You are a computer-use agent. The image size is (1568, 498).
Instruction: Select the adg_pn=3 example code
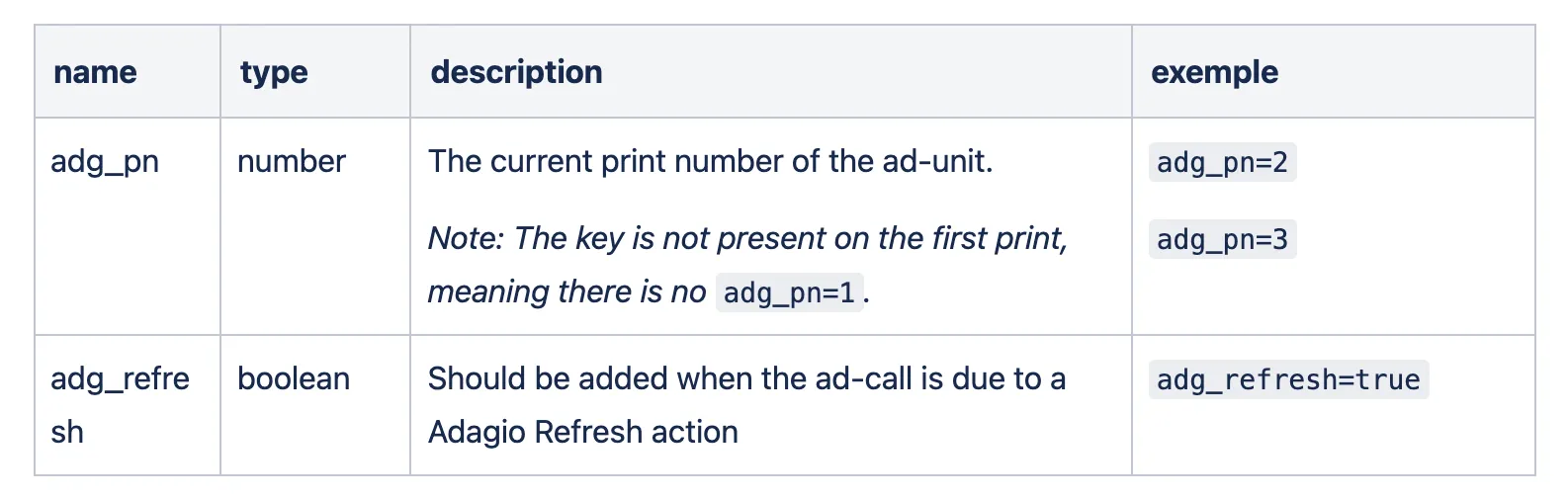pyautogui.click(x=1222, y=240)
